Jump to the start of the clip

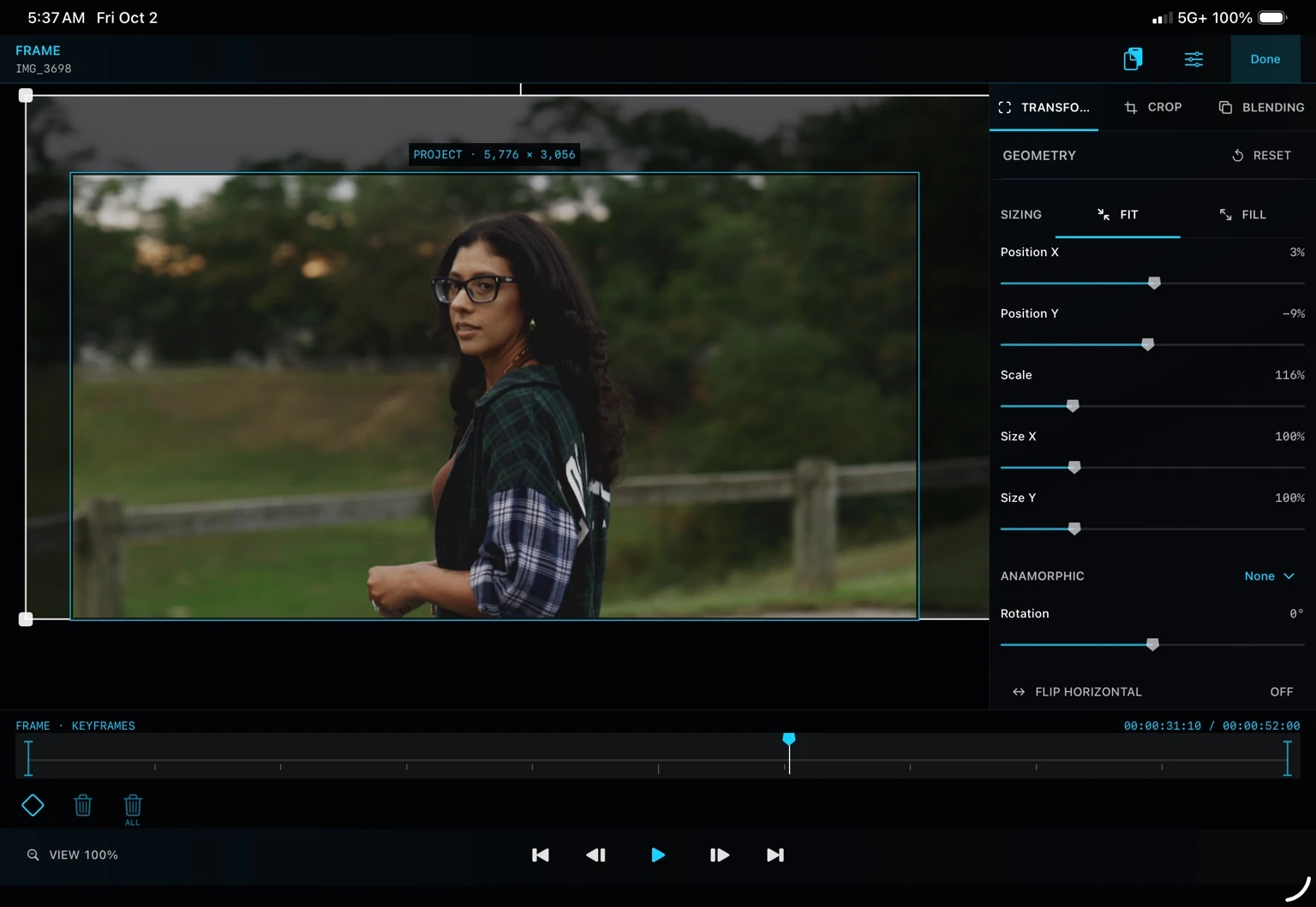pos(541,855)
